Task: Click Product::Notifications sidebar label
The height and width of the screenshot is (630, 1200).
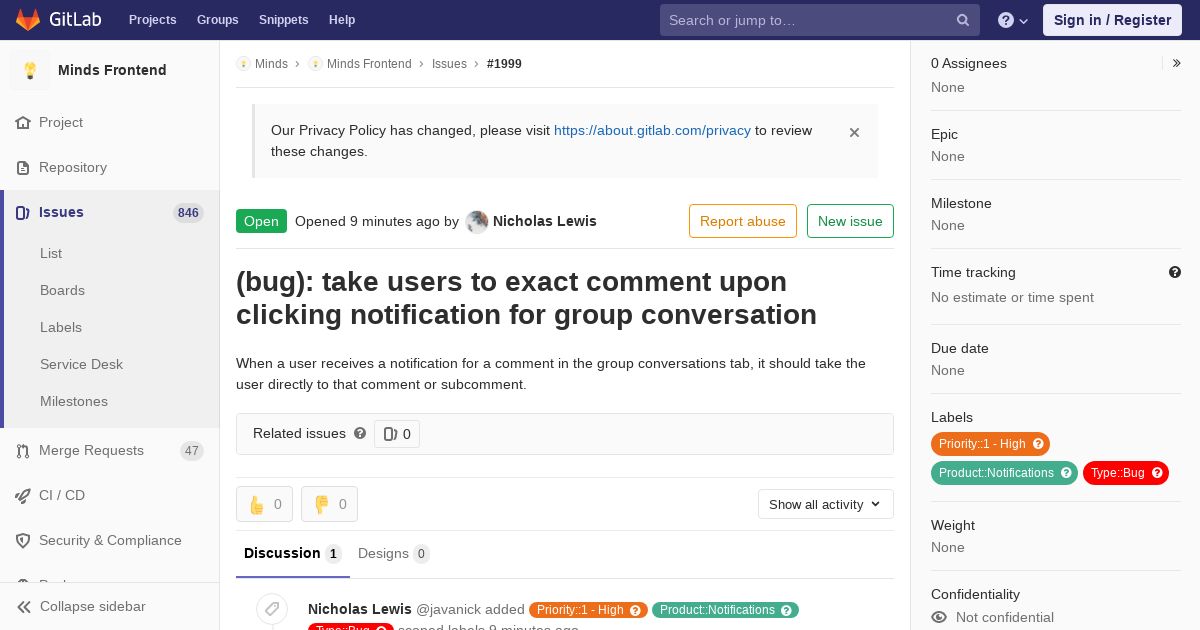Action: pyautogui.click(x=996, y=473)
